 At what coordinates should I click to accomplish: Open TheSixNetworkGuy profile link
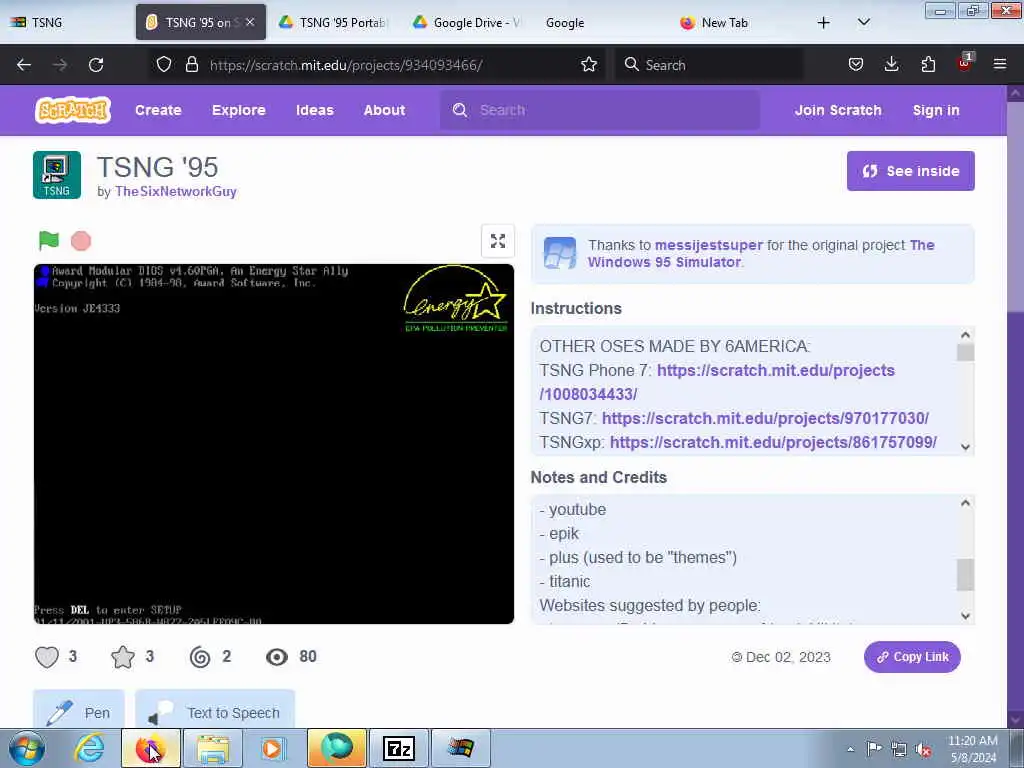pyautogui.click(x=176, y=191)
